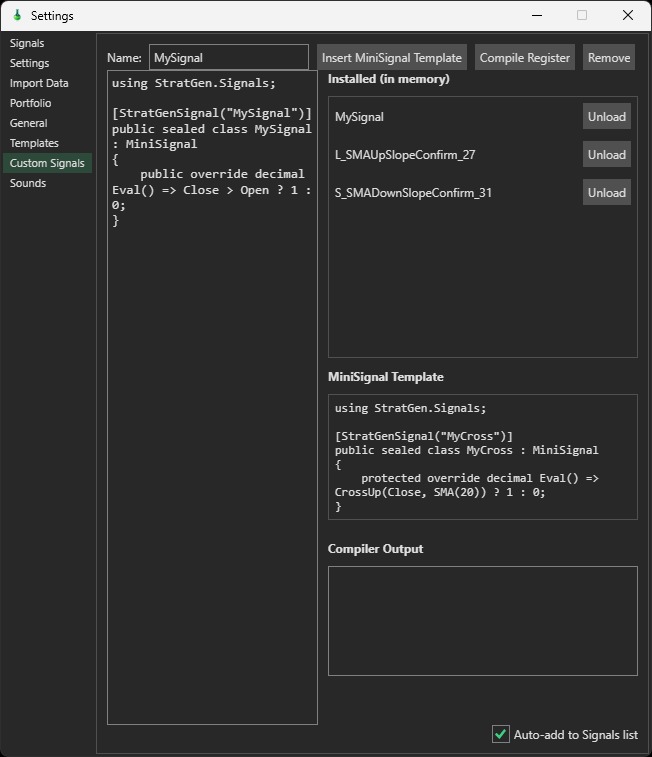Screen dimensions: 652x757
Task: Unload S_SMADownSlopeConfirm_31 signal
Action: (607, 193)
